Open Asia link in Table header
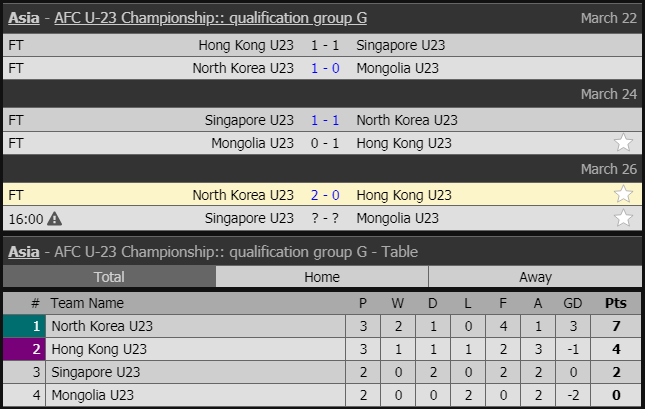The width and height of the screenshot is (645, 409). coord(24,252)
